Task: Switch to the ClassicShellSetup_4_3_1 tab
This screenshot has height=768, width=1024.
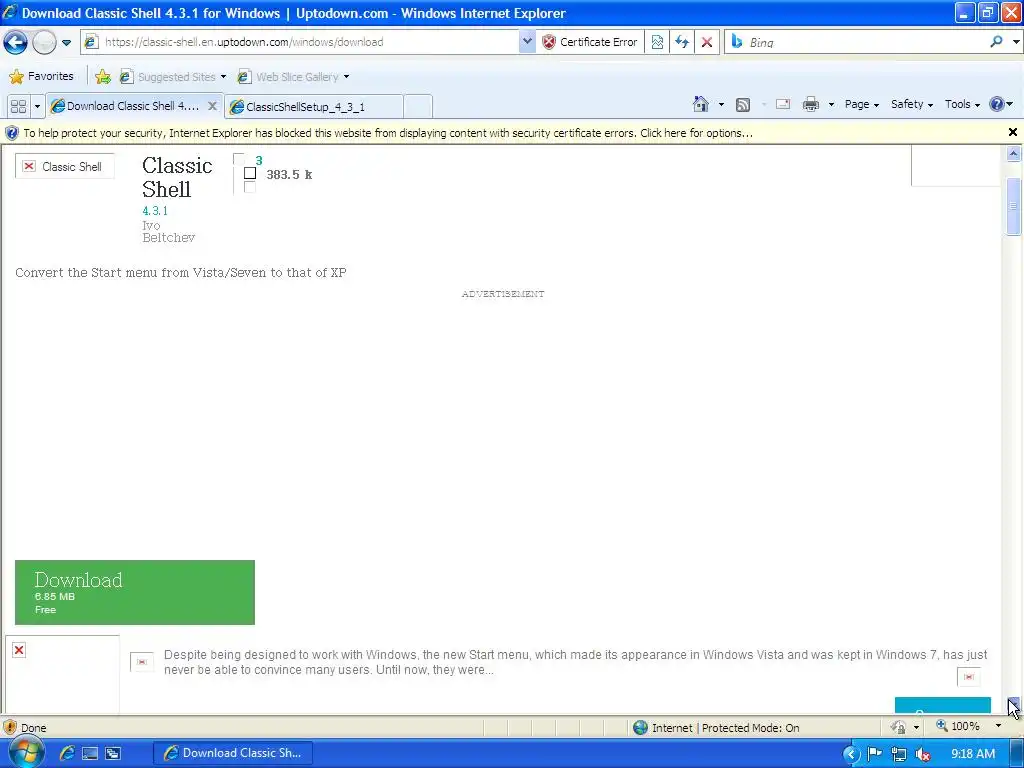Action: [x=313, y=106]
